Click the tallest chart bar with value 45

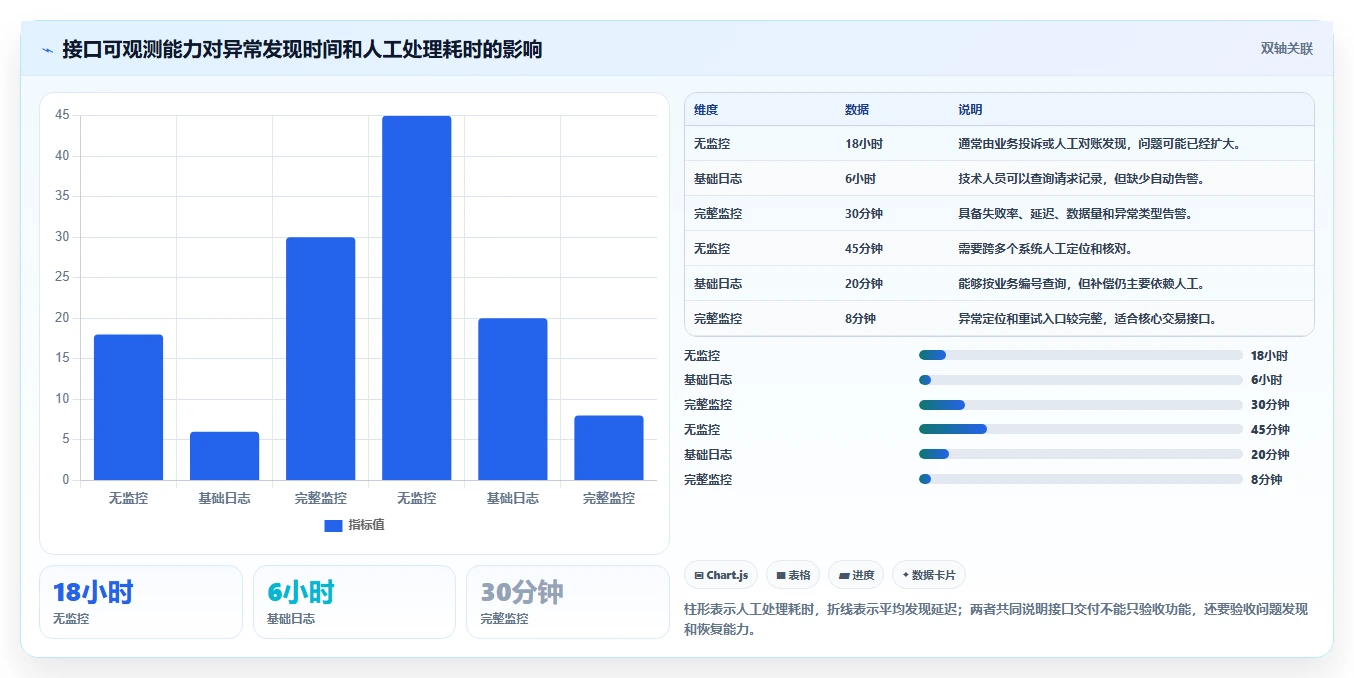pos(416,298)
